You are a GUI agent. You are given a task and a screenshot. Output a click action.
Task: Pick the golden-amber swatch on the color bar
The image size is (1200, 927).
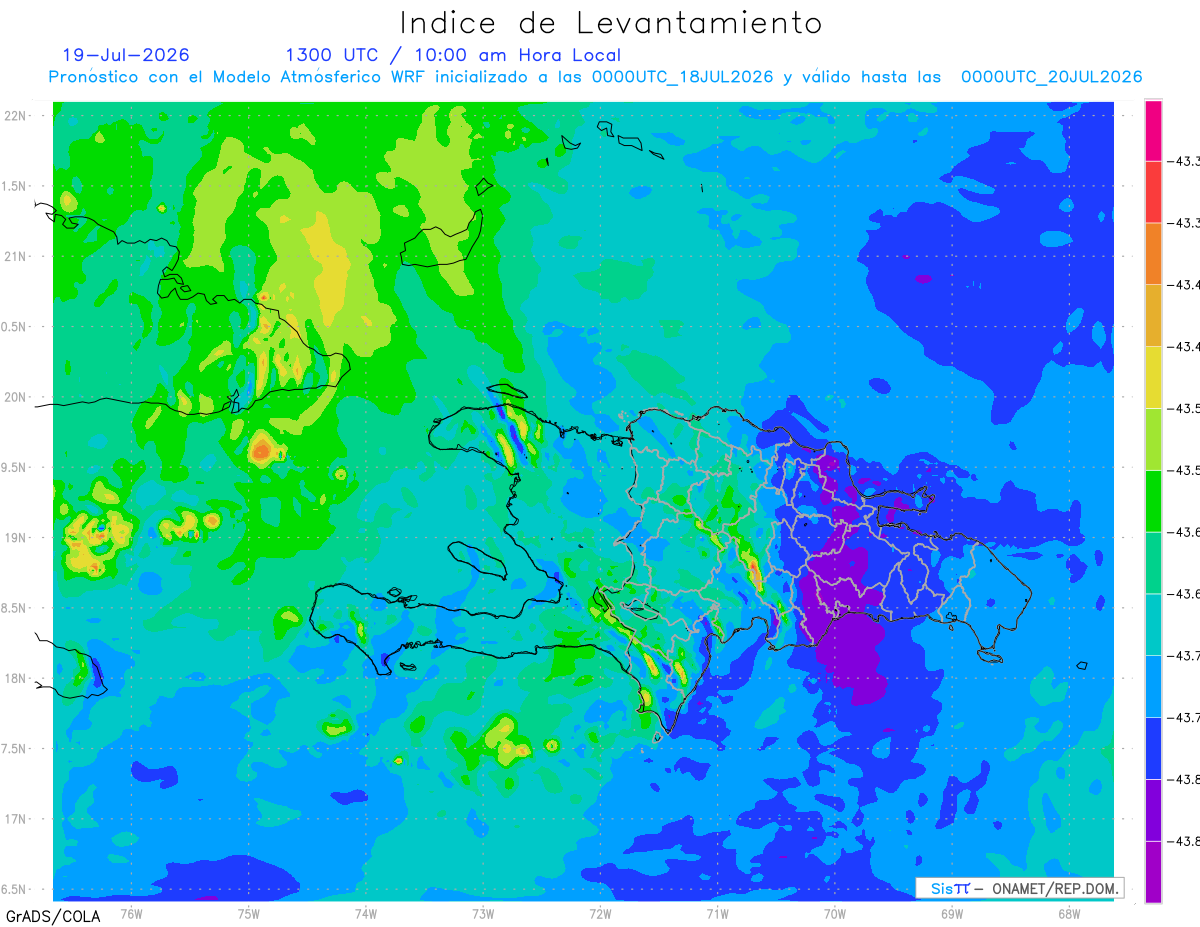click(x=1153, y=316)
